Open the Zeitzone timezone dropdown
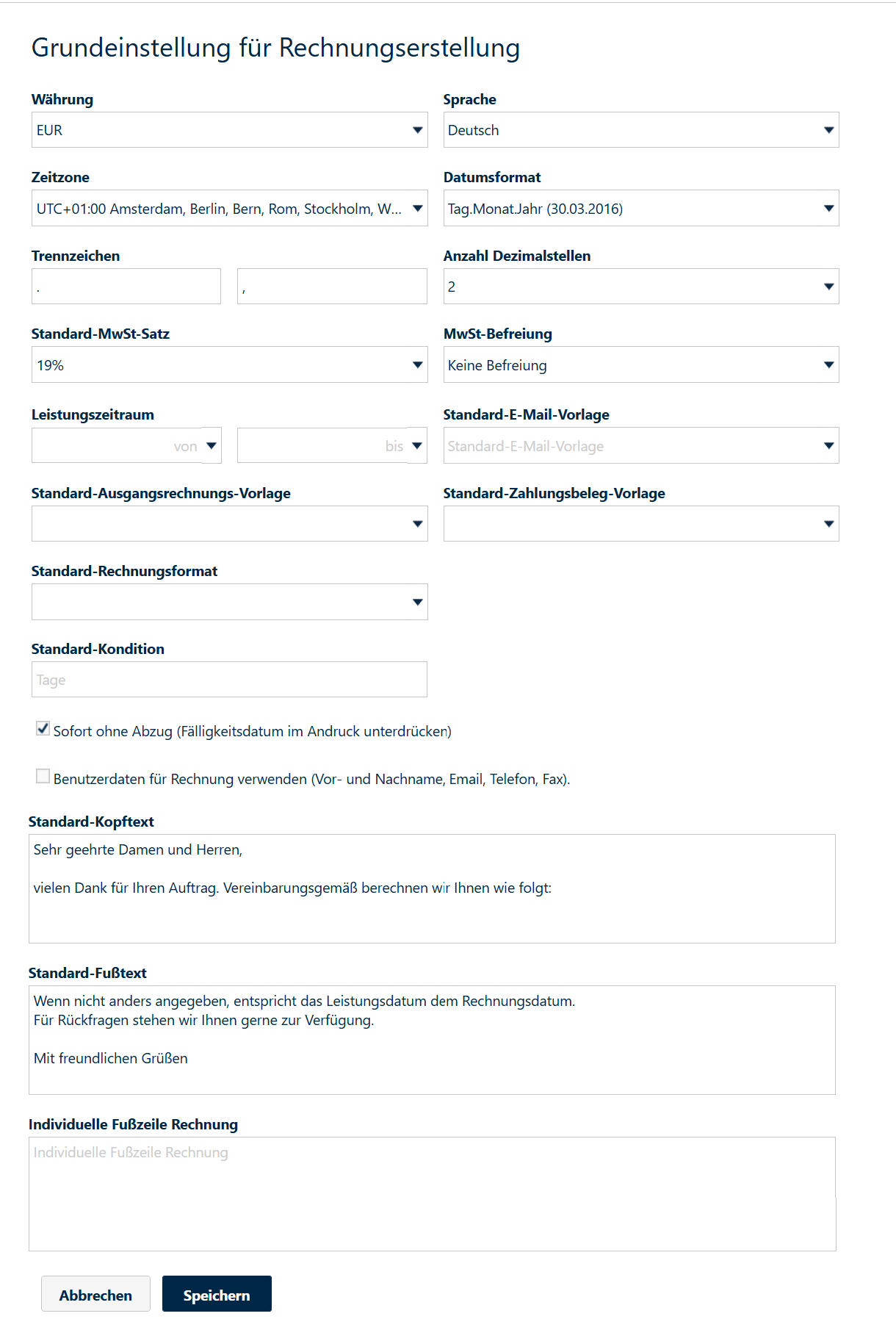The height and width of the screenshot is (1330, 896). tap(229, 209)
